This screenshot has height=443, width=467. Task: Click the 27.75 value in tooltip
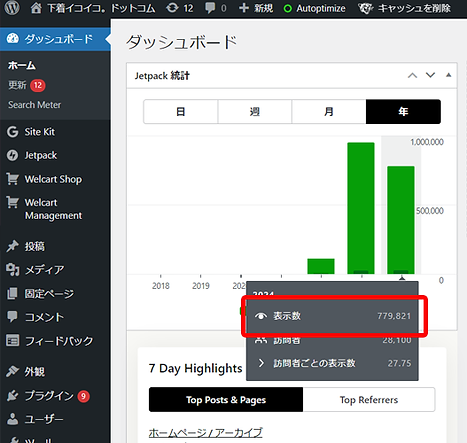399,363
